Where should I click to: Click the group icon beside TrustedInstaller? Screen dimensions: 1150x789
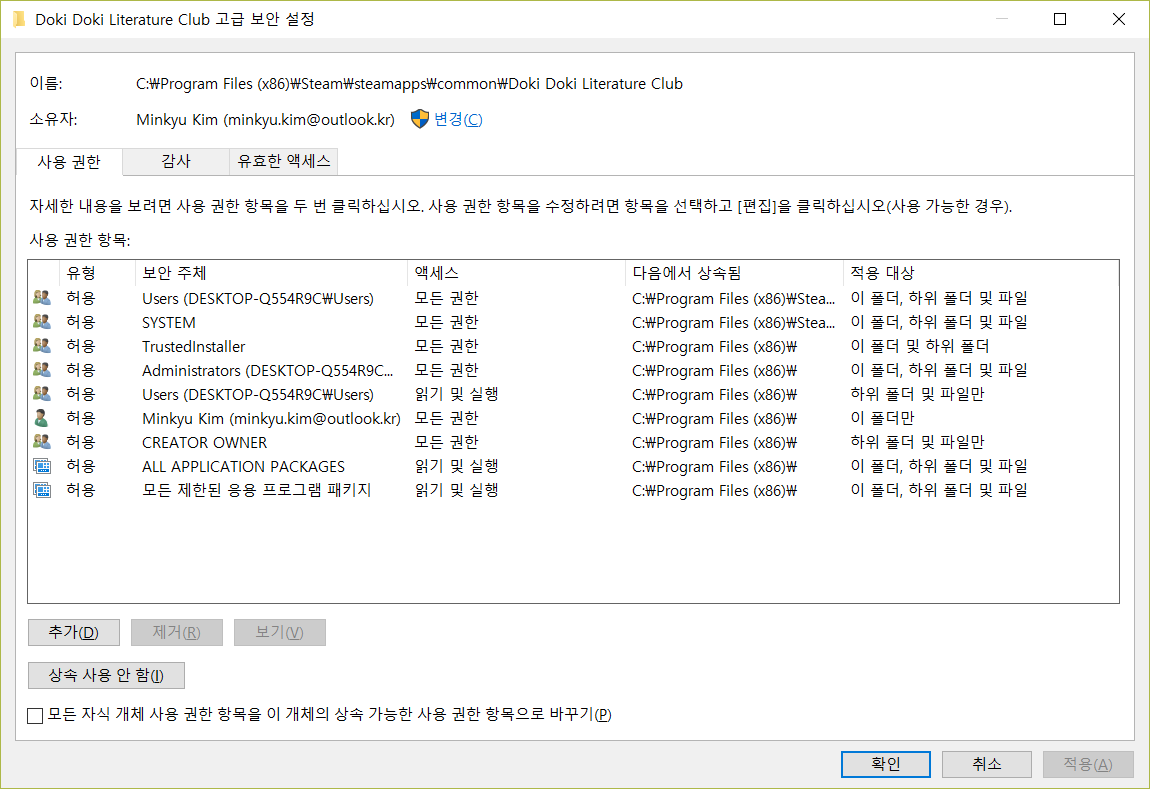pyautogui.click(x=42, y=346)
